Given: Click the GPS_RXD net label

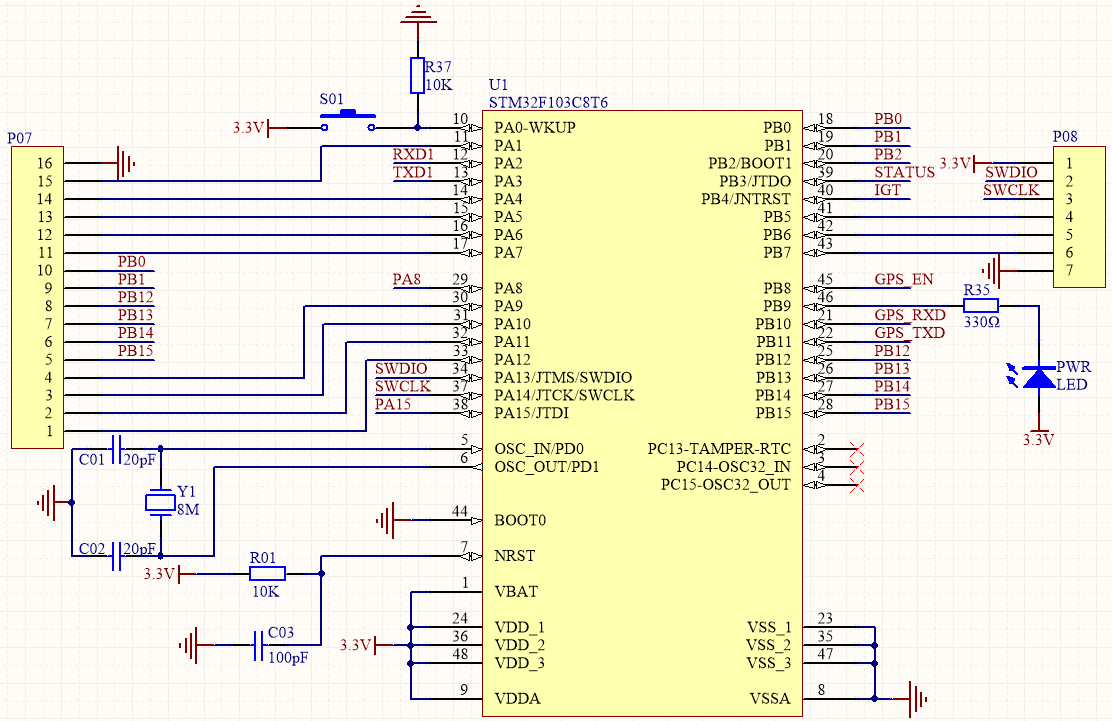Looking at the screenshot, I should coord(910,315).
